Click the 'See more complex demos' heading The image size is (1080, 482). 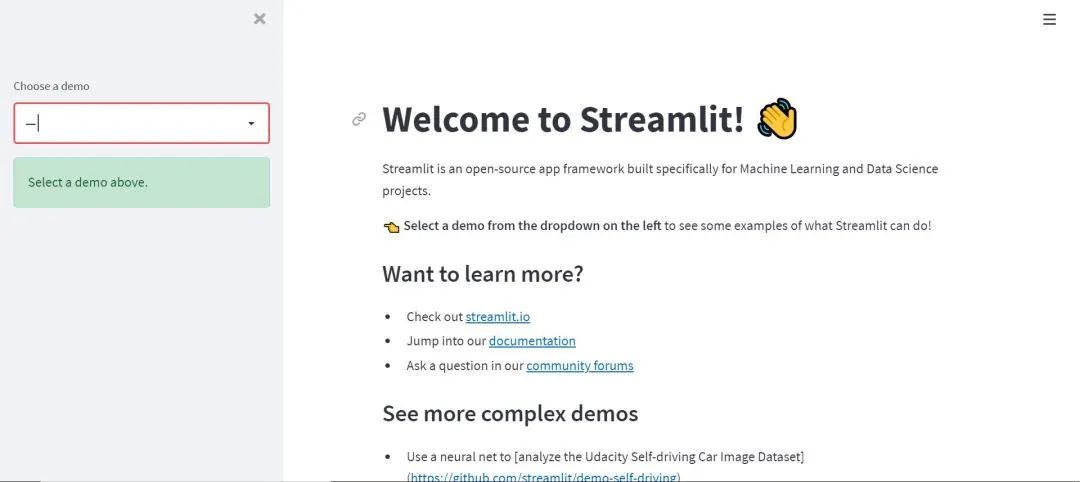510,413
